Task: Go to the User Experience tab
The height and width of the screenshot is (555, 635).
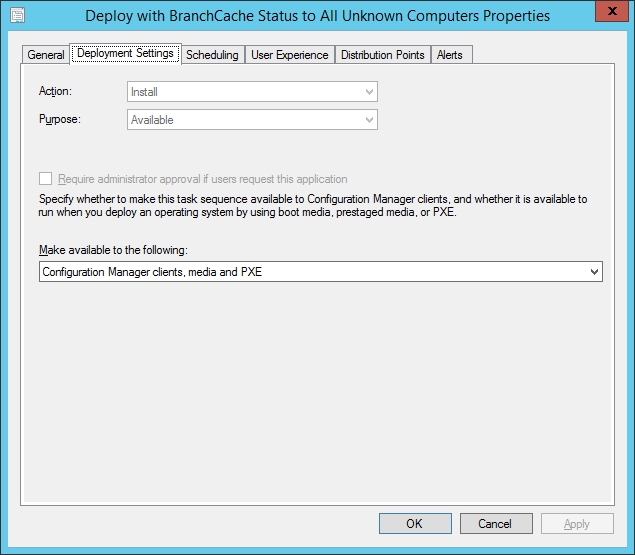Action: click(289, 55)
